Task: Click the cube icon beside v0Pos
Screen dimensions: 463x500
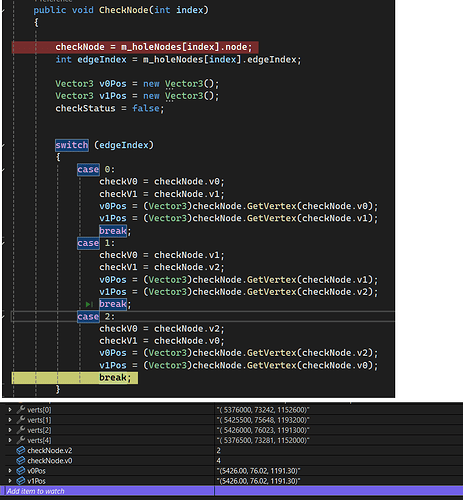Action: click(21, 471)
